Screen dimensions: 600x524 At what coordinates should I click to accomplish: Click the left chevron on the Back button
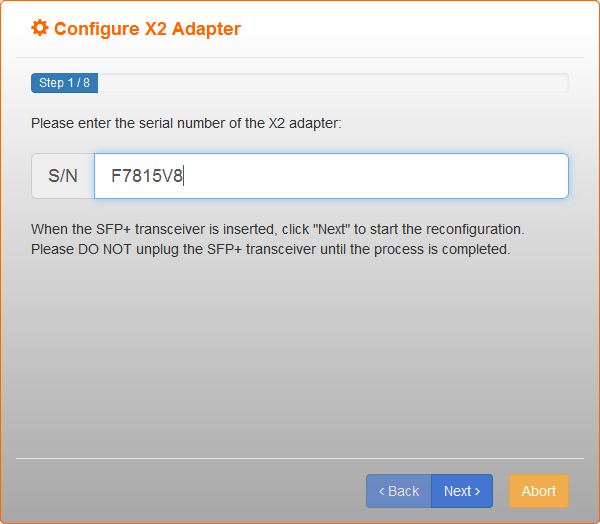coord(382,491)
